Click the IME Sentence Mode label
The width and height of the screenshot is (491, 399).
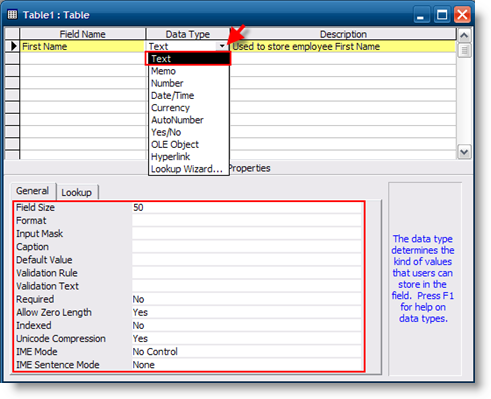58,365
